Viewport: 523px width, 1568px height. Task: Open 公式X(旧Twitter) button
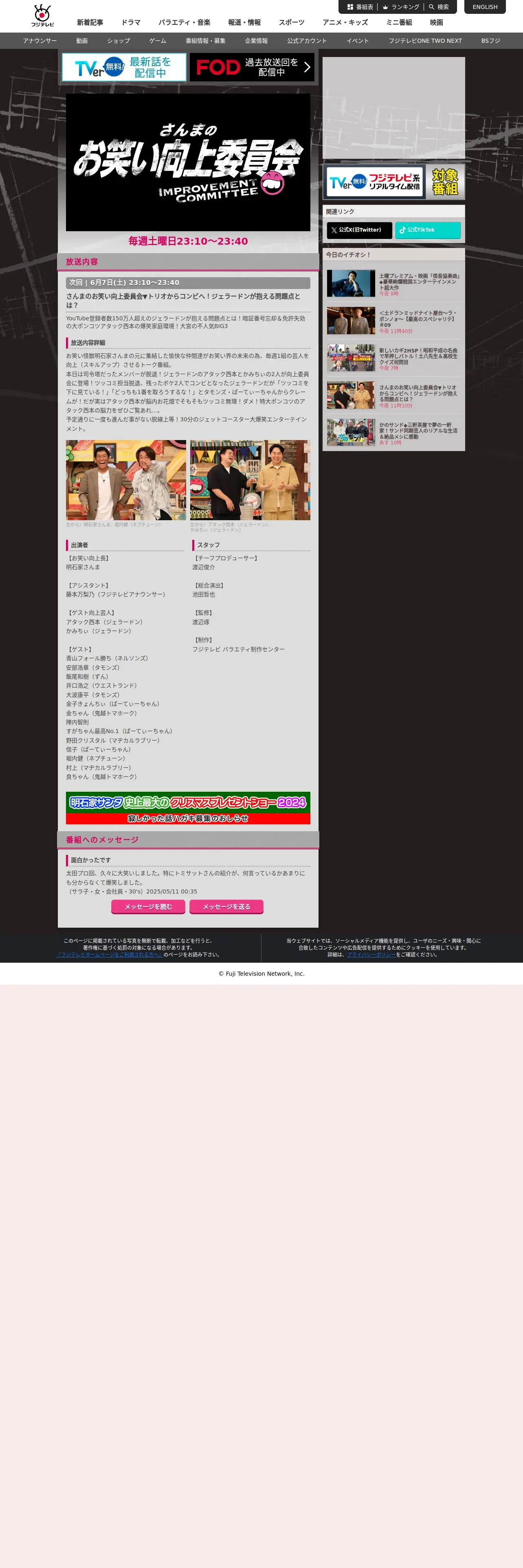(359, 230)
